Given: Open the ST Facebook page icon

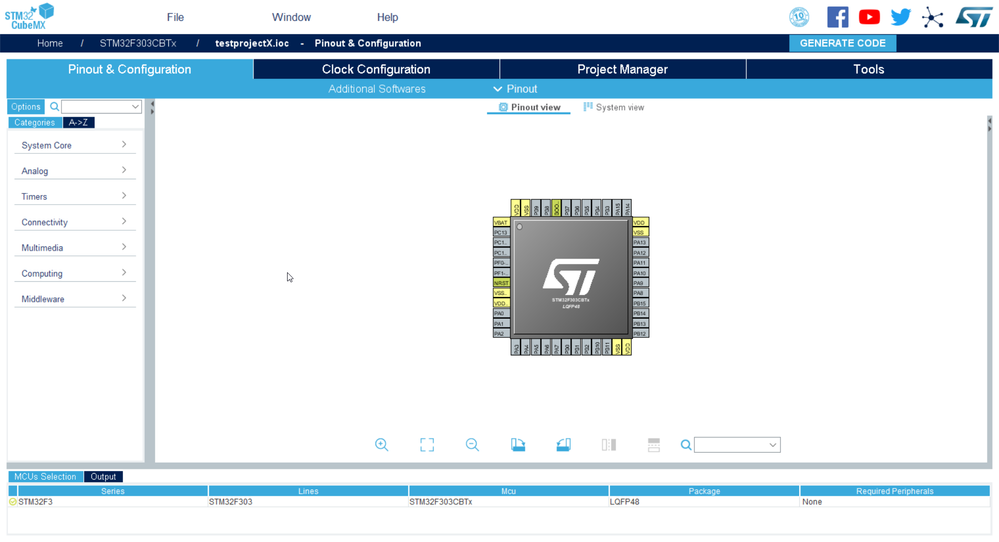Looking at the screenshot, I should click(x=837, y=17).
